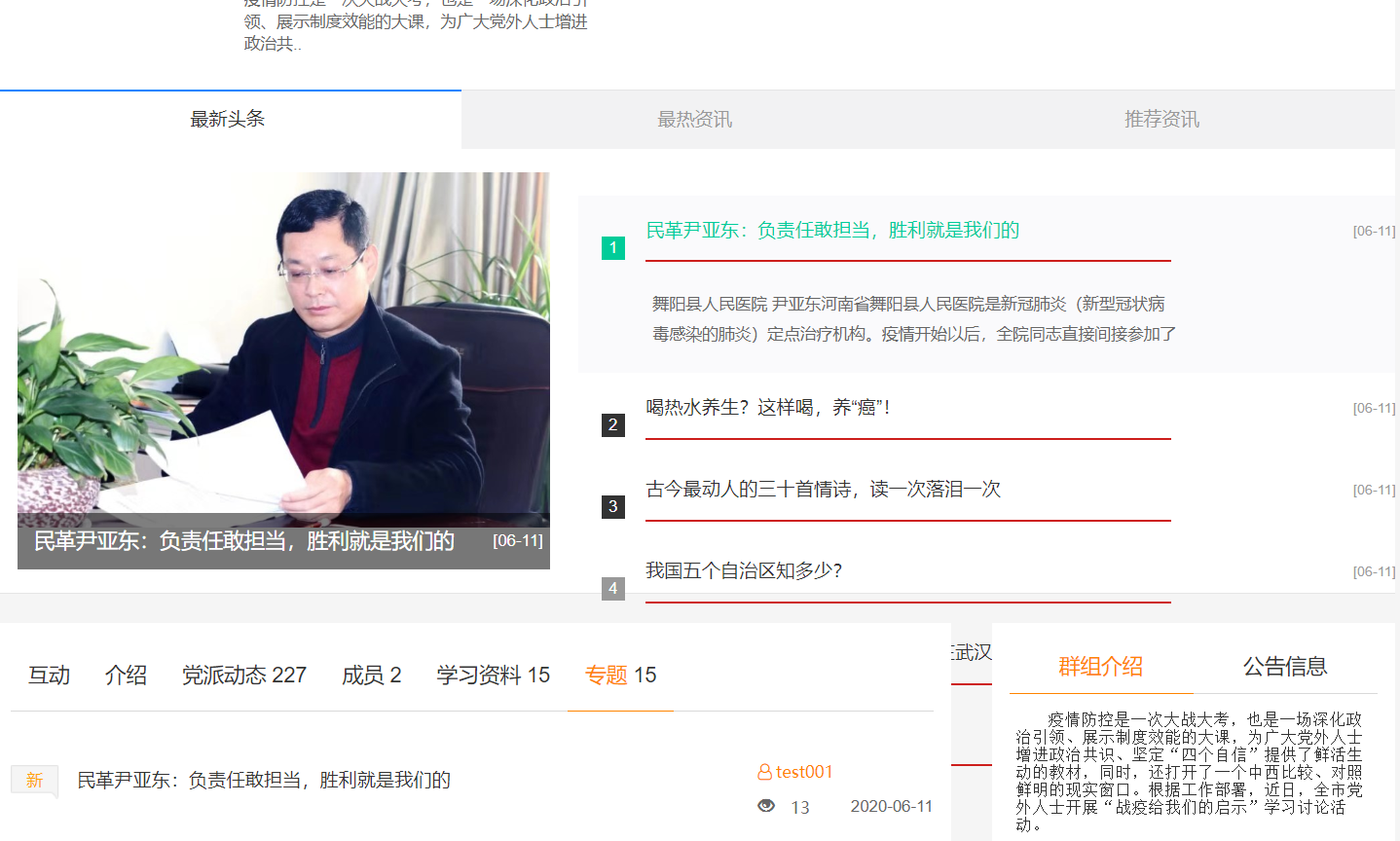Screen dimensions: 1400x841
Task: Click the number 3 rank badge
Action: click(612, 507)
